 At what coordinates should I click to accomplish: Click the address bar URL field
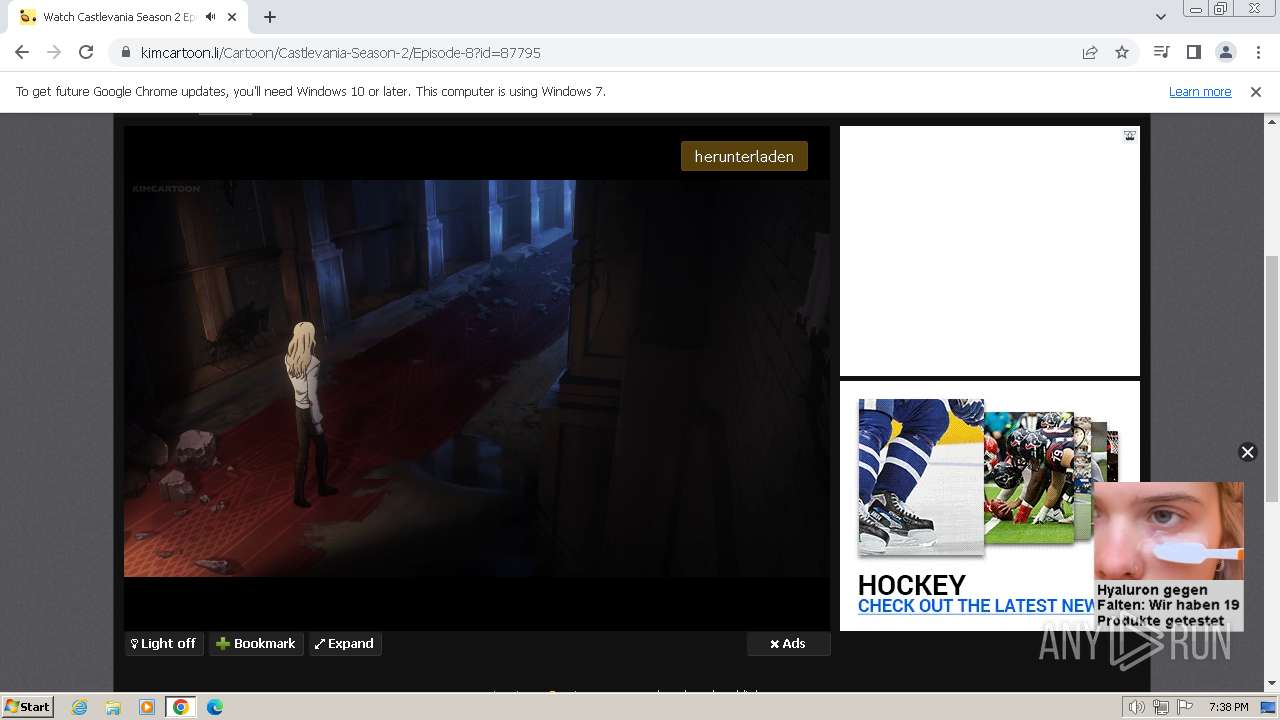[x=600, y=53]
